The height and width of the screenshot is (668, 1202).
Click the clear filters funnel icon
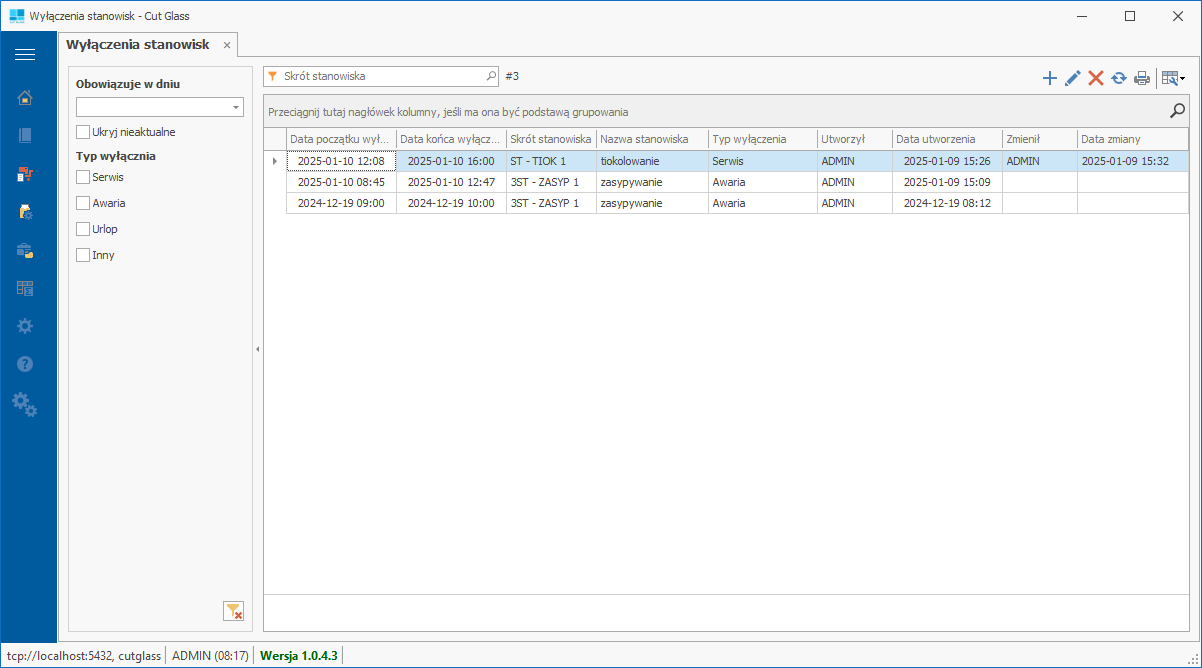click(234, 611)
